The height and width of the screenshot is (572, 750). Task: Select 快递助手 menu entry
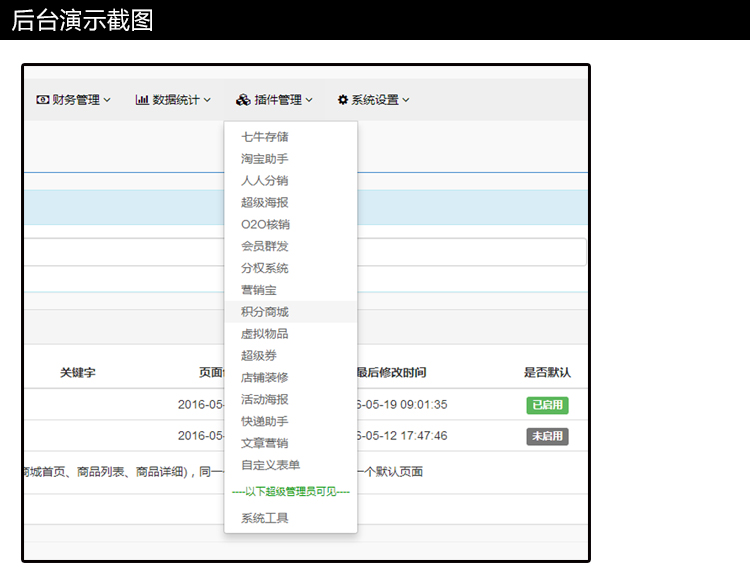click(291, 421)
